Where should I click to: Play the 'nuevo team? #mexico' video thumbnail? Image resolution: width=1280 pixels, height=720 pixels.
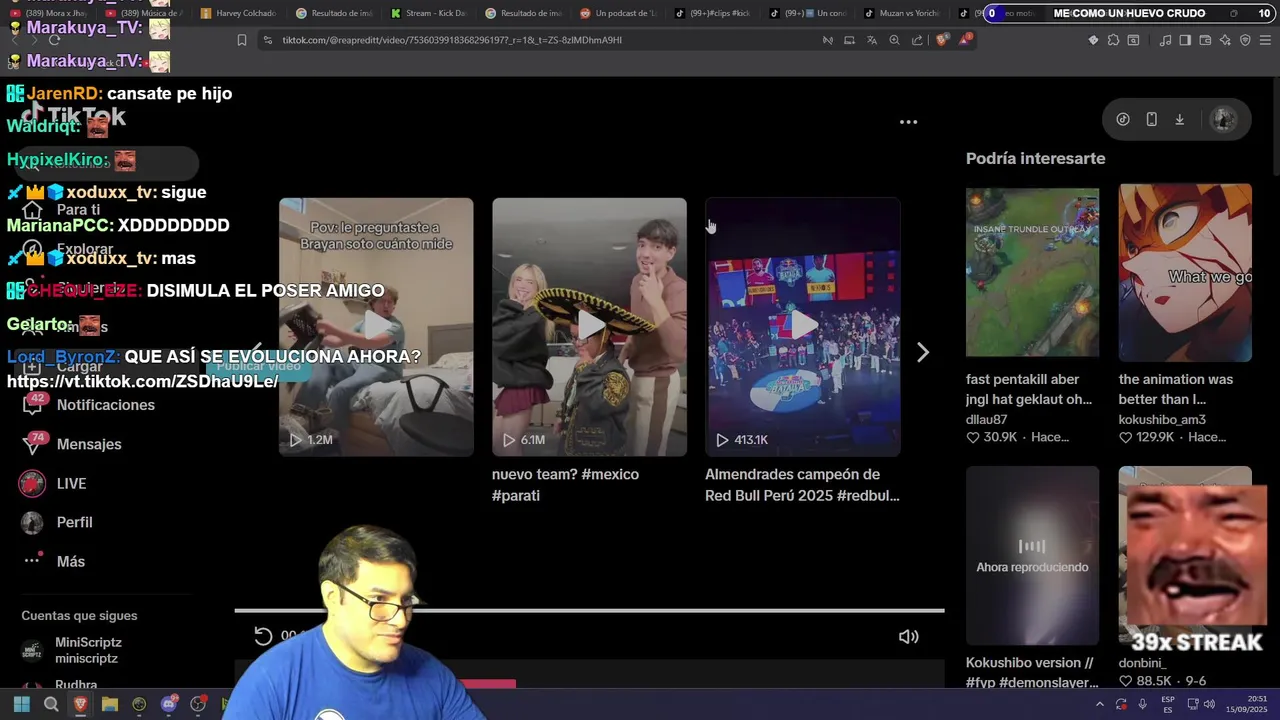(x=589, y=327)
